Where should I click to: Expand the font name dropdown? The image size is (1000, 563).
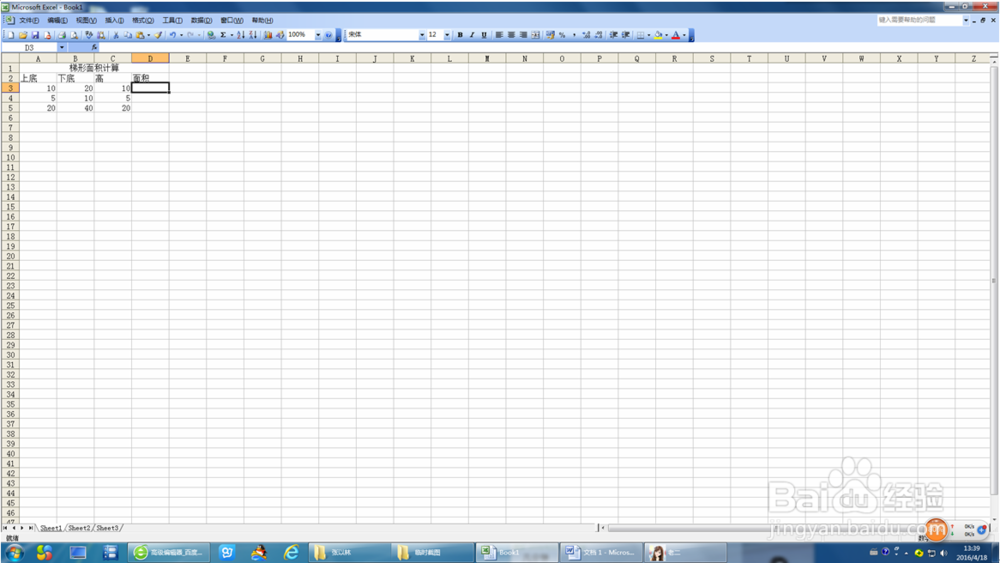coord(422,35)
